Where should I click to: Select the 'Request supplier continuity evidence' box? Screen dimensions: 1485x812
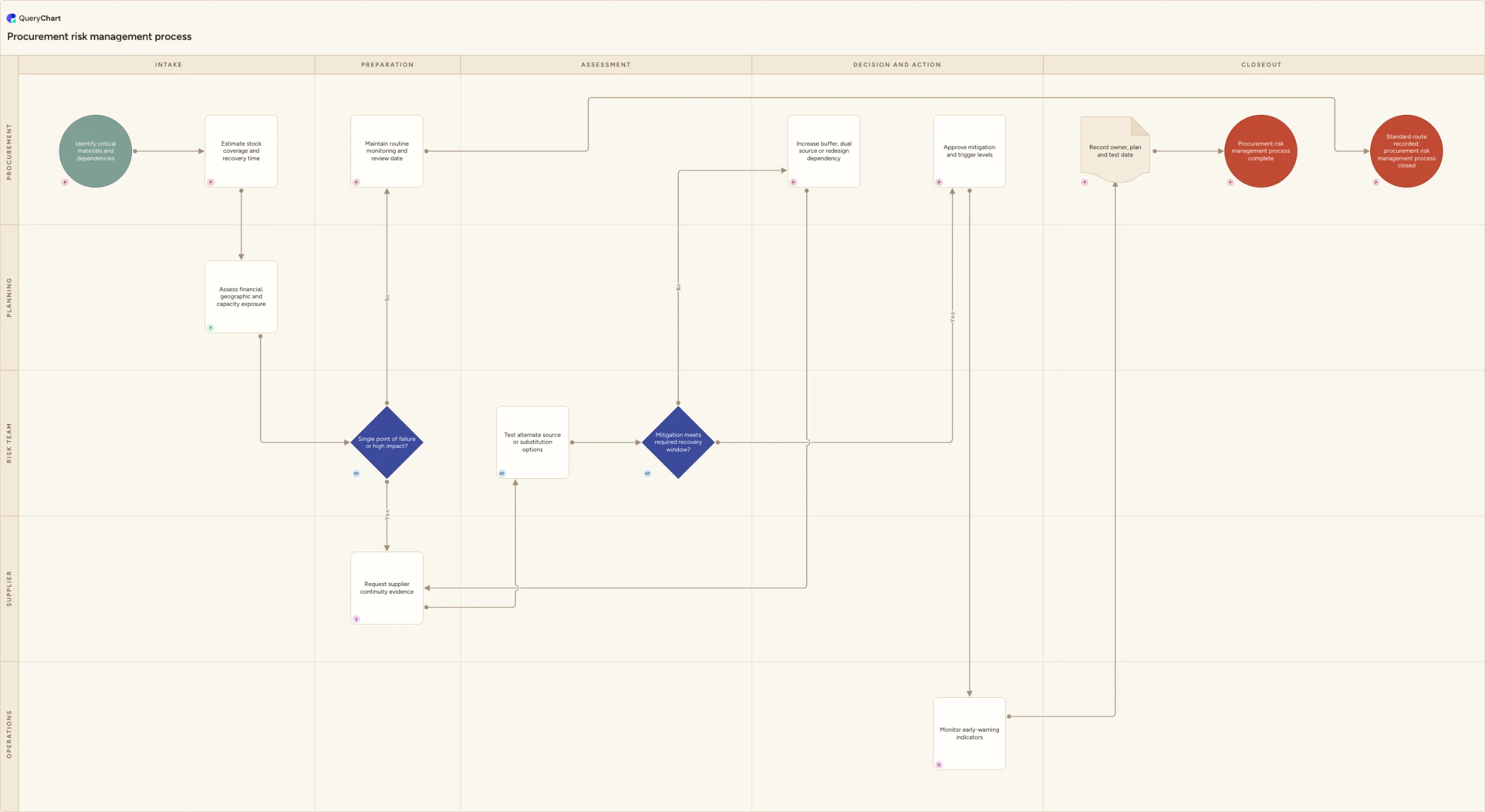pos(387,588)
